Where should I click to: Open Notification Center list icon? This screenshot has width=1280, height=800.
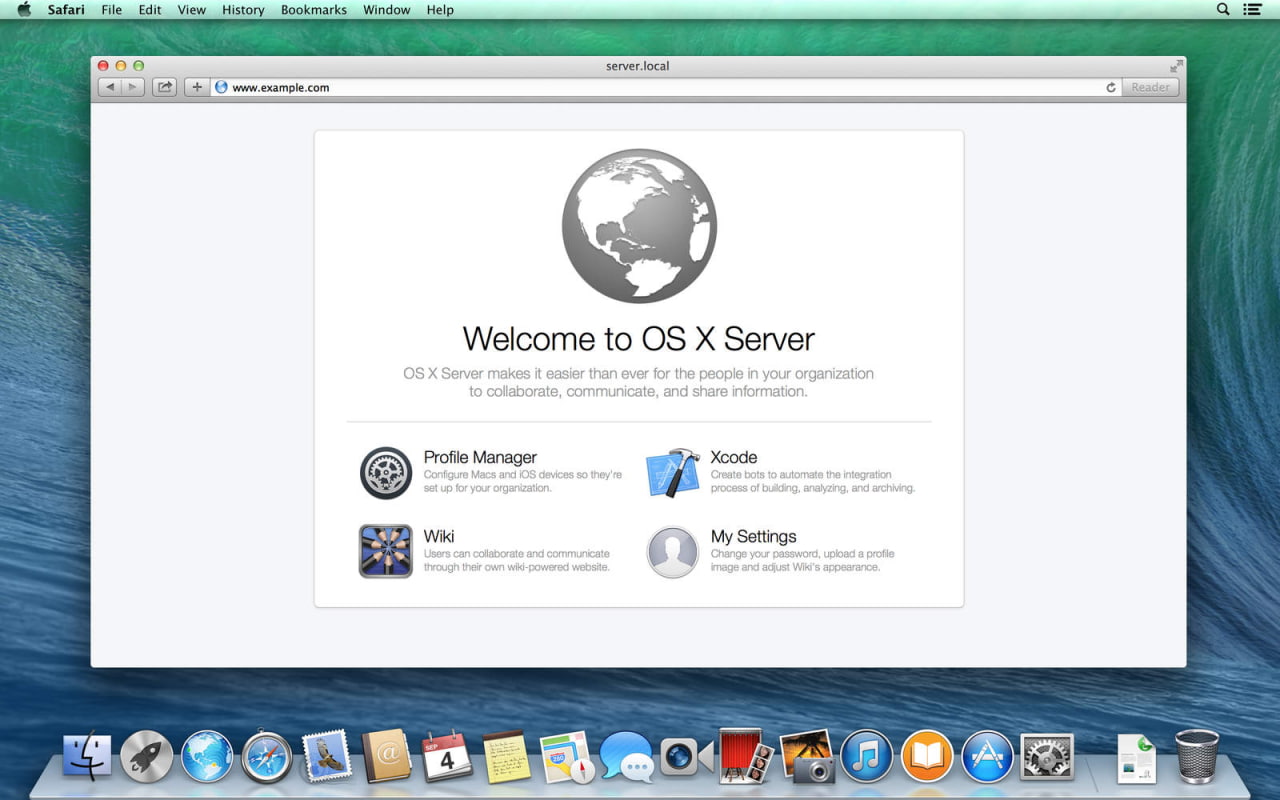(1252, 10)
